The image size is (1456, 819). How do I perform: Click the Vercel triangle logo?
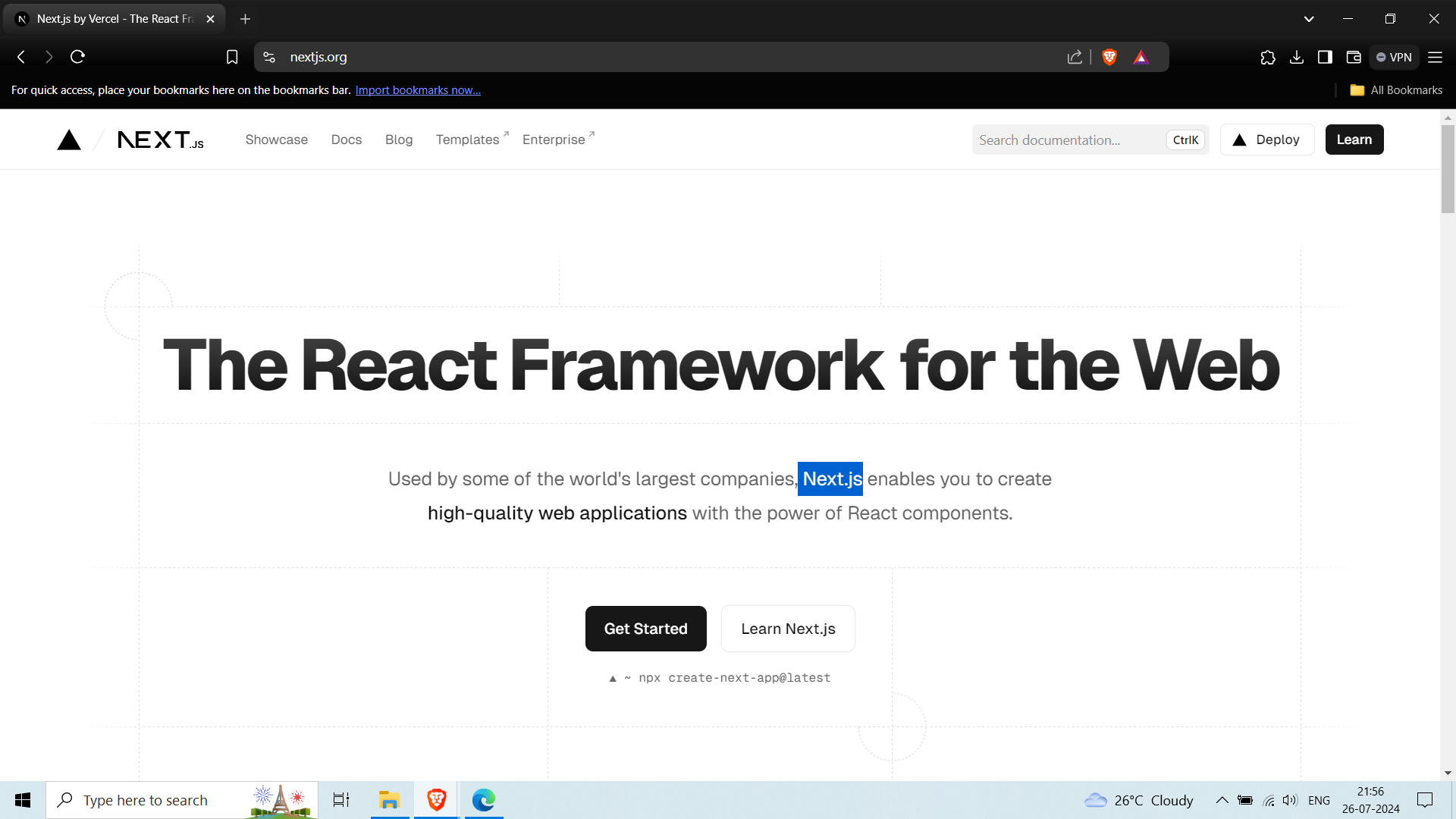[x=69, y=140]
